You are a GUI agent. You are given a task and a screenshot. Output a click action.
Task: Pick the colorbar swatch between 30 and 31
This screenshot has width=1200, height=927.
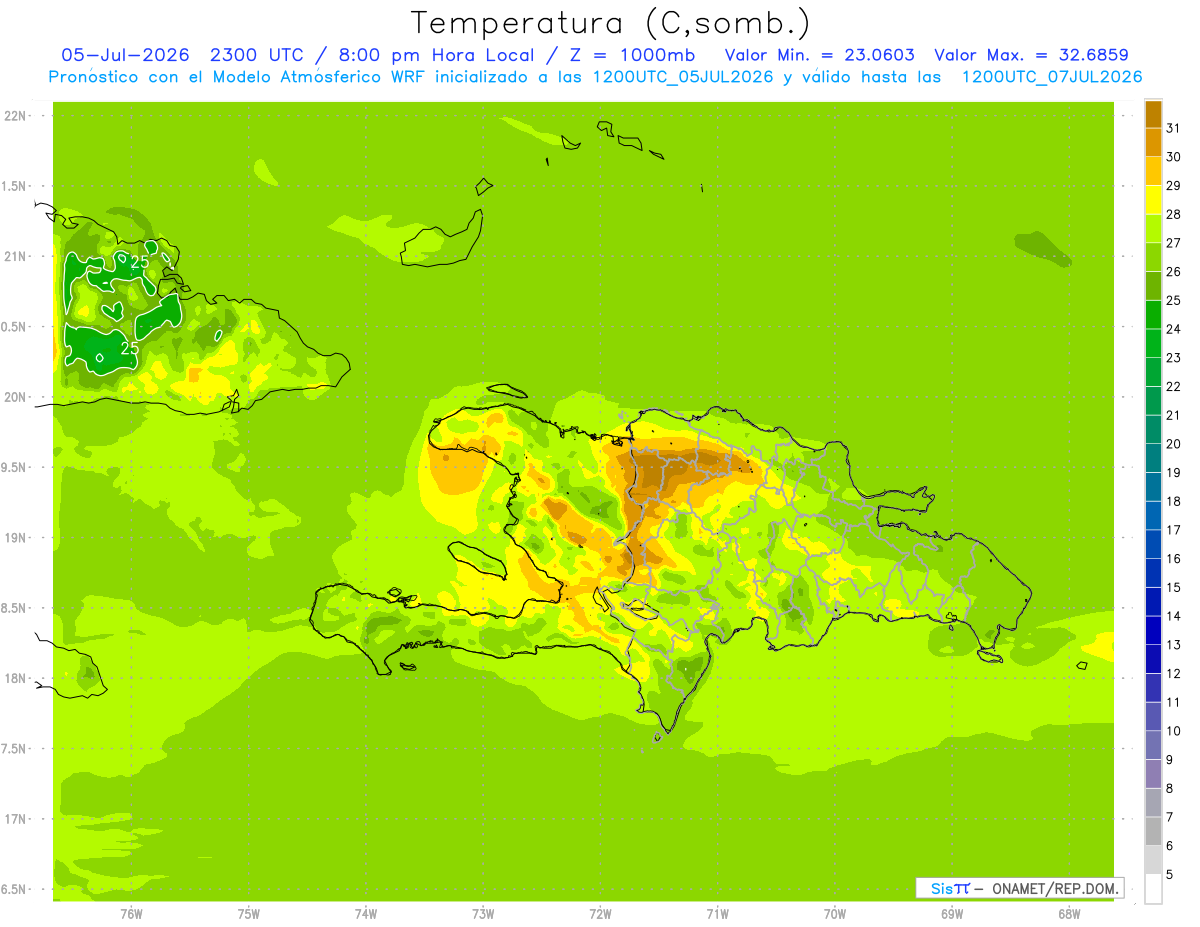point(1153,142)
